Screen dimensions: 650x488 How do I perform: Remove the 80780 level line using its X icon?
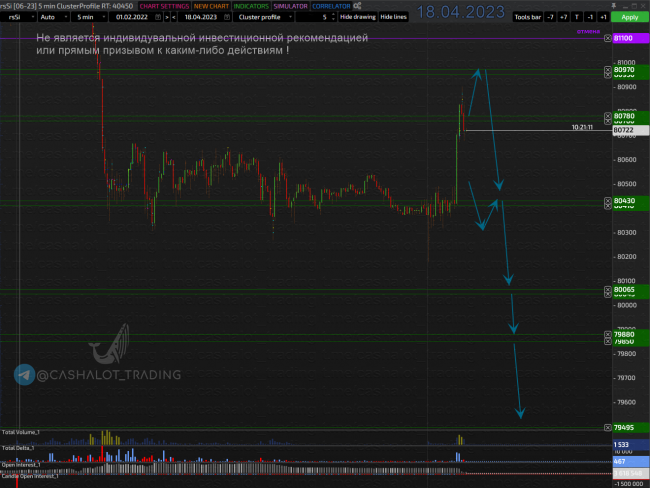tap(608, 116)
